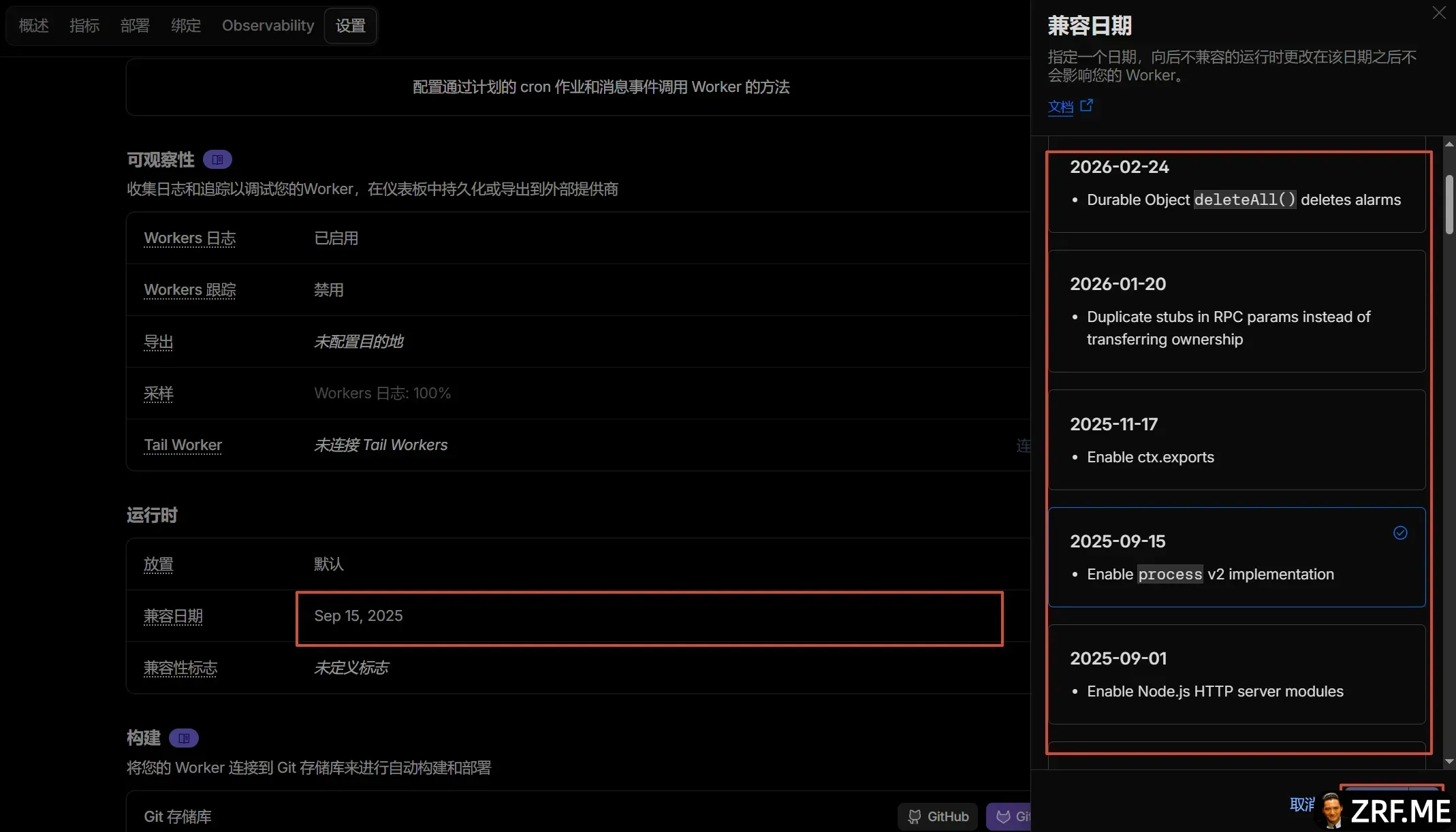Image resolution: width=1456 pixels, height=832 pixels.
Task: Open docs badge icon next to 构建
Action: click(184, 738)
